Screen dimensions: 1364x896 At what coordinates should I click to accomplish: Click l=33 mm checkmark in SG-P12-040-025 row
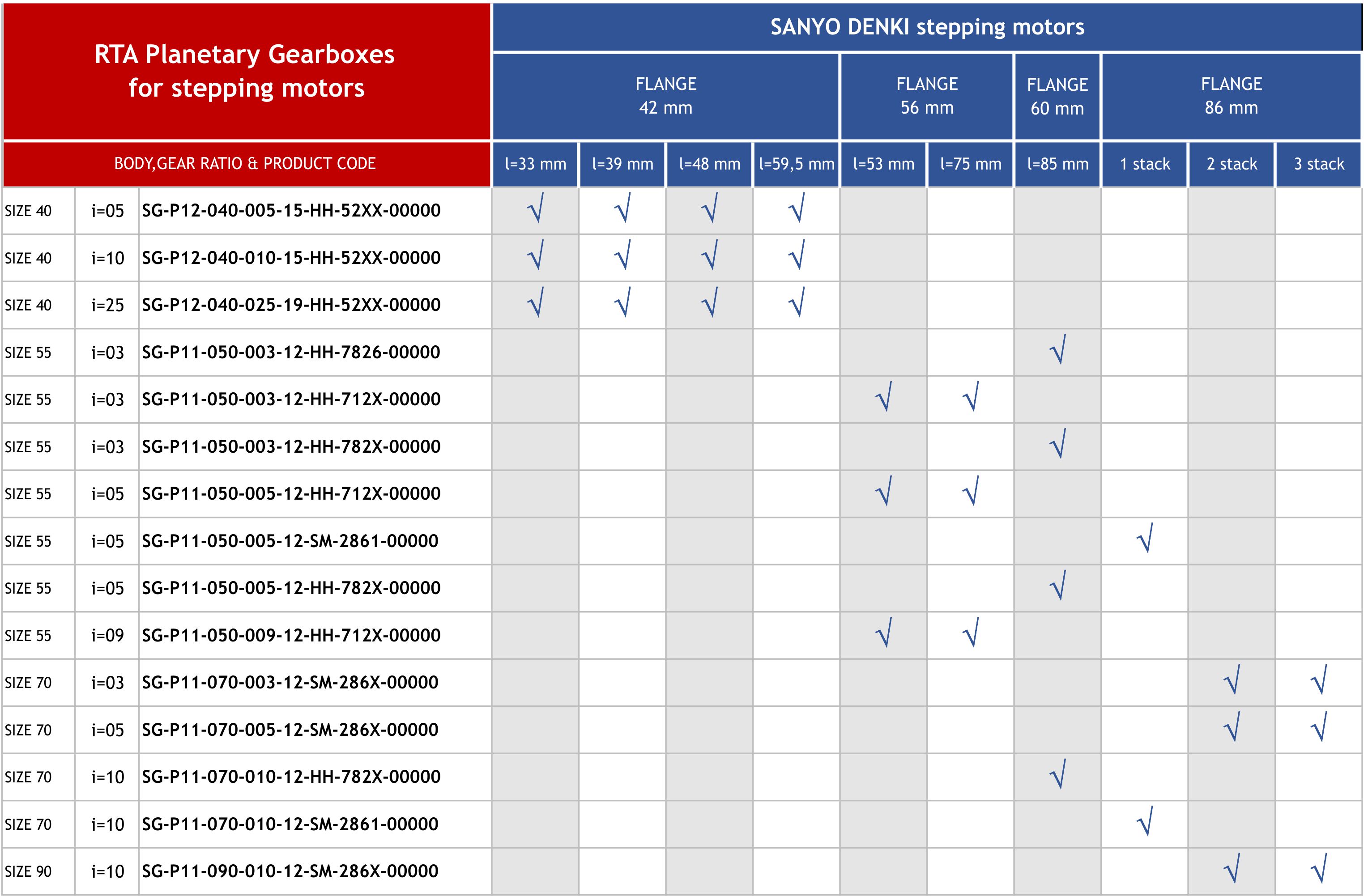pos(535,302)
